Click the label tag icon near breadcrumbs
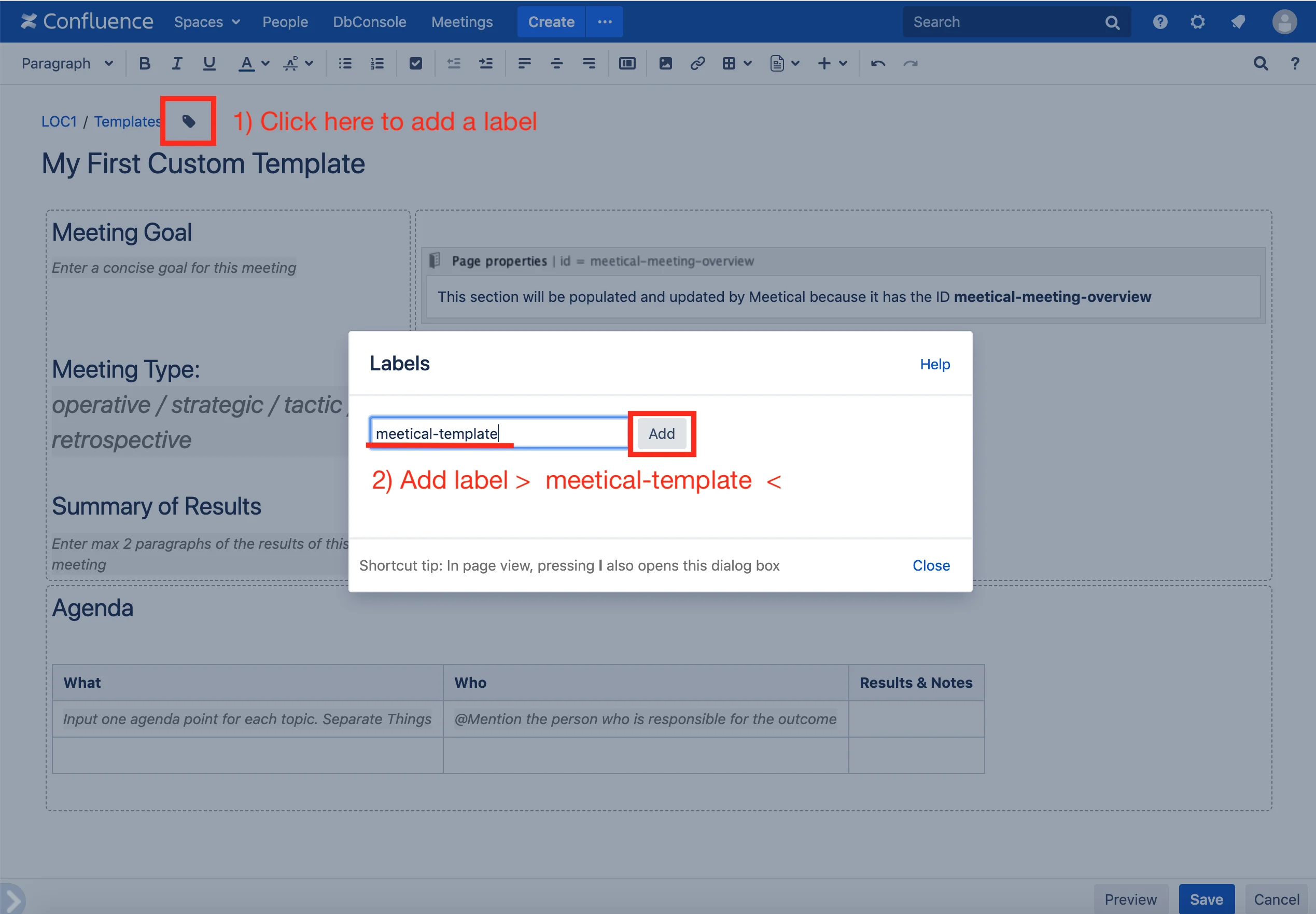The width and height of the screenshot is (1316, 914). click(188, 121)
